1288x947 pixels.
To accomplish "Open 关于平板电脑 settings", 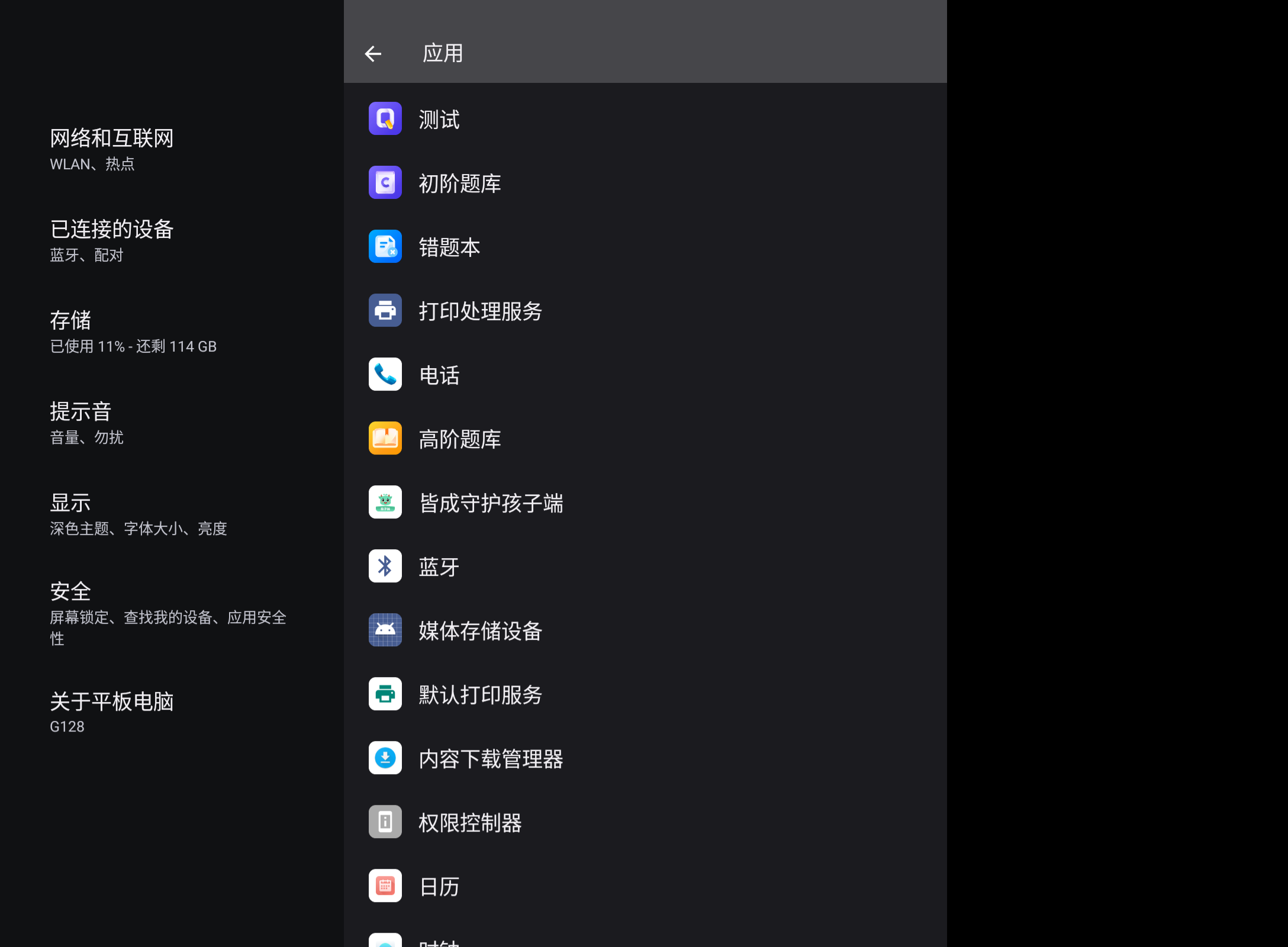I will pyautogui.click(x=172, y=713).
